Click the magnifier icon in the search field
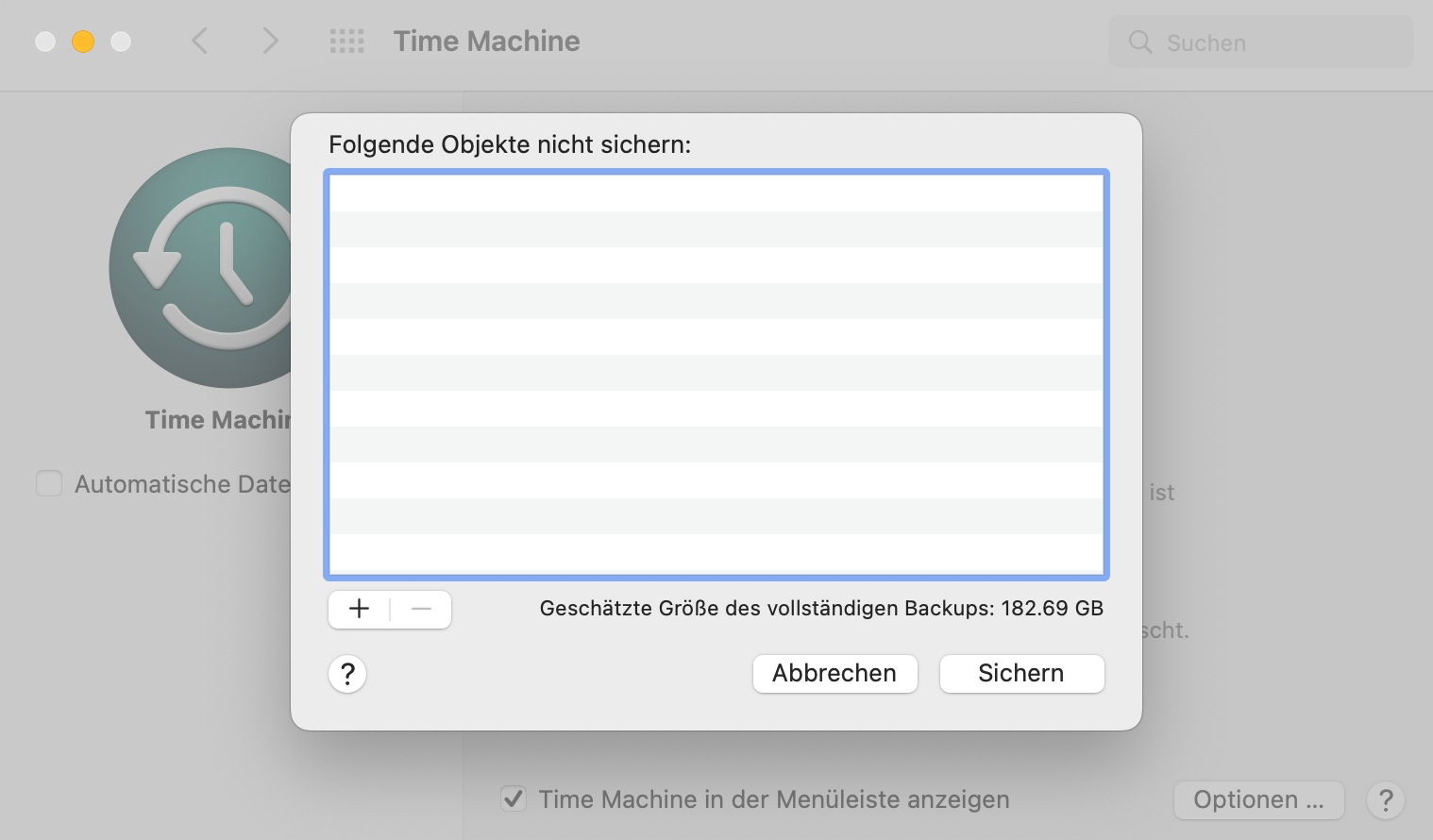The width and height of the screenshot is (1433, 840). (x=1140, y=42)
